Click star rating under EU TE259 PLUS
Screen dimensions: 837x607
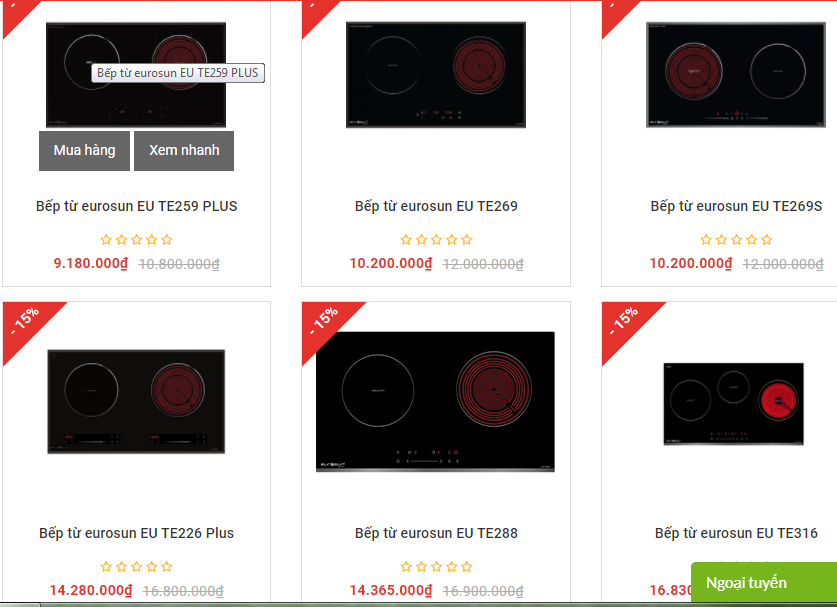coord(137,240)
